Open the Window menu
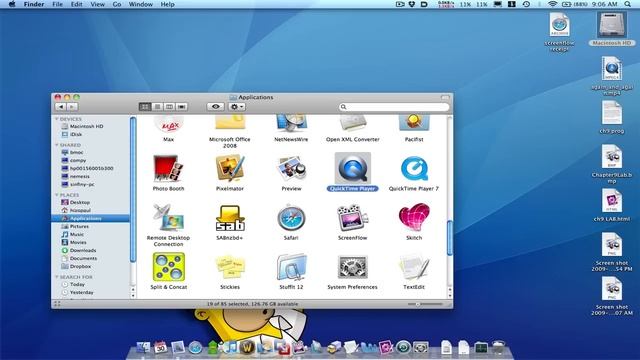The width and height of the screenshot is (640, 360). click(140, 4)
